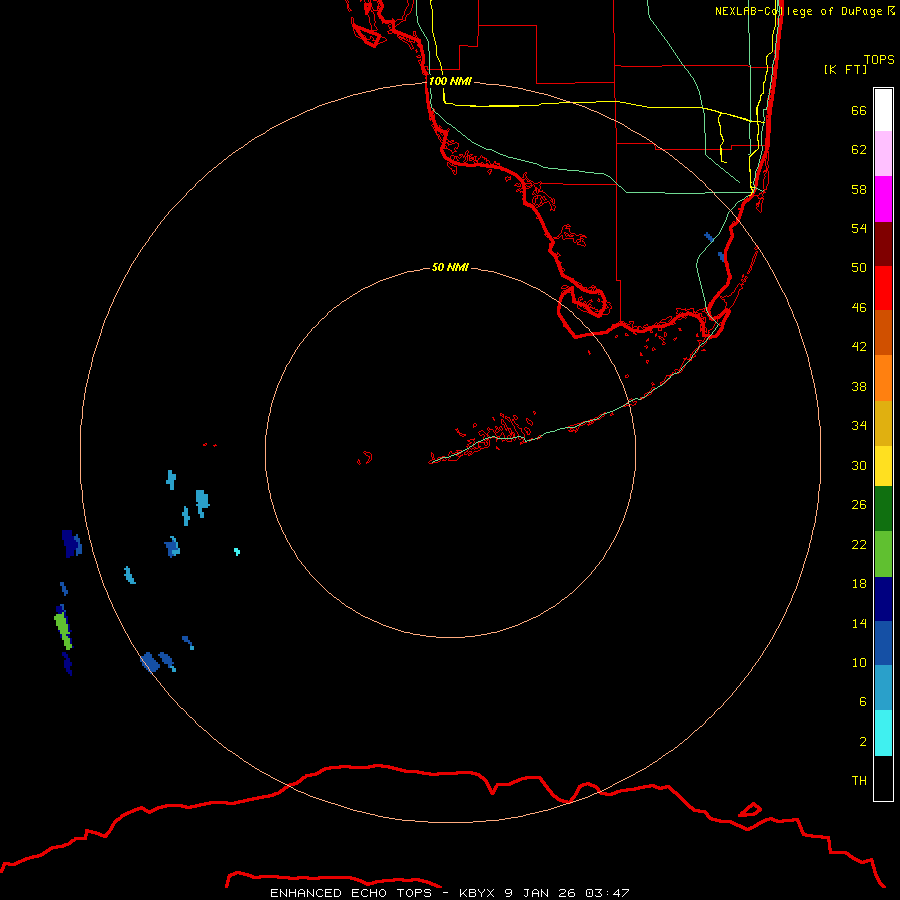Pick the navy blue legend band
Image resolution: width=900 pixels, height=900 pixels.
pos(883,599)
